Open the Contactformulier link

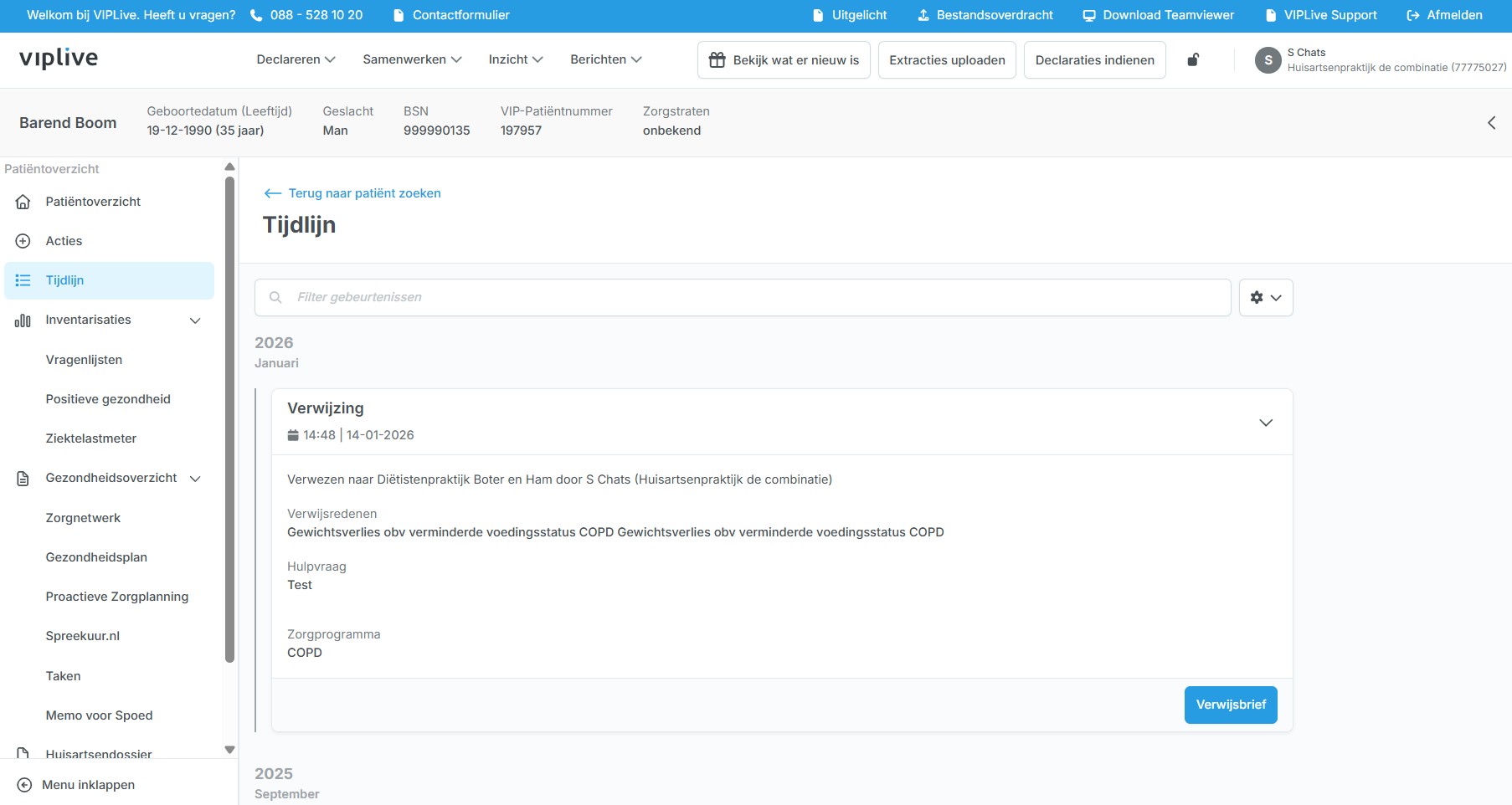(x=451, y=15)
